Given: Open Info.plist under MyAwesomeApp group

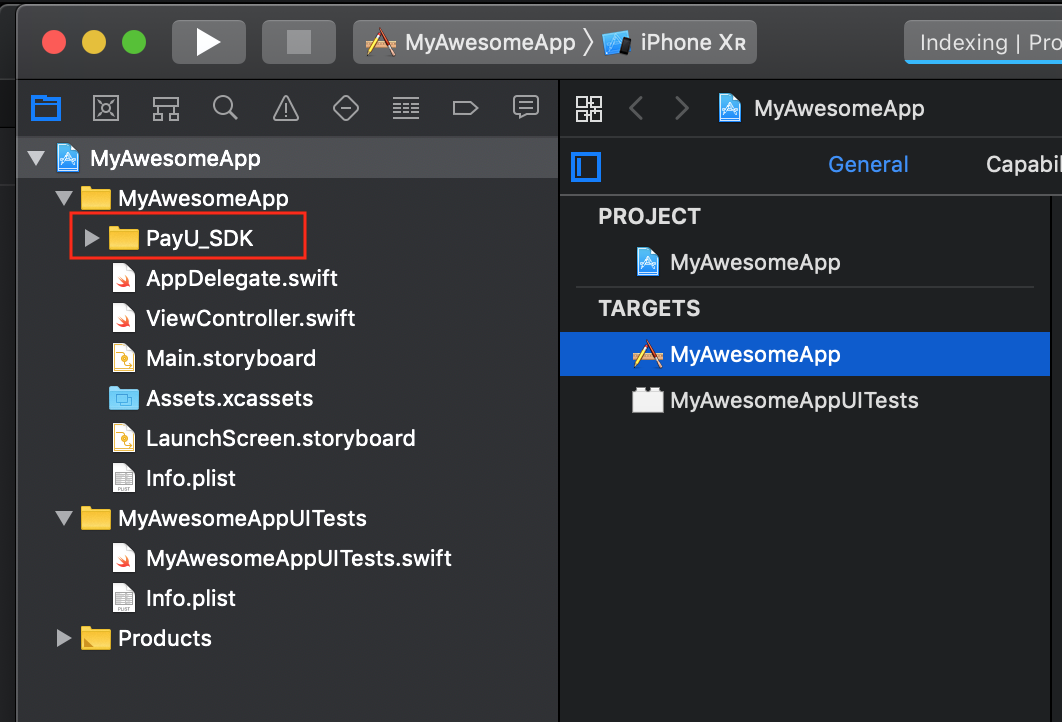Looking at the screenshot, I should click(x=190, y=478).
